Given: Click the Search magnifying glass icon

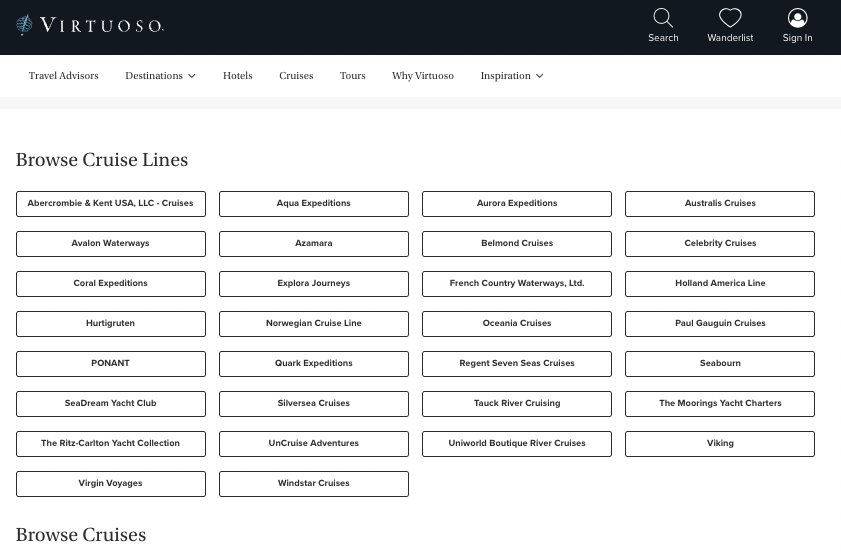Looking at the screenshot, I should coord(663,19).
